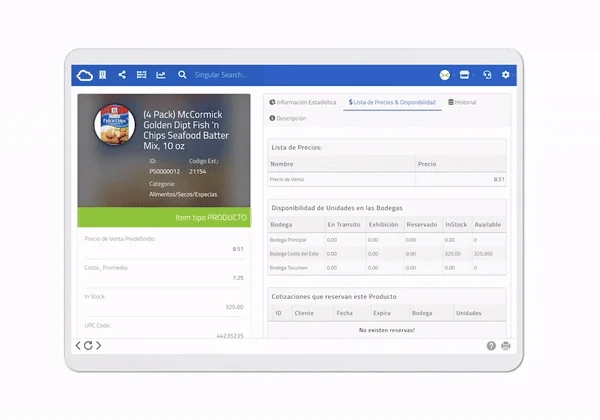Open the store icon dropdown

point(464,75)
